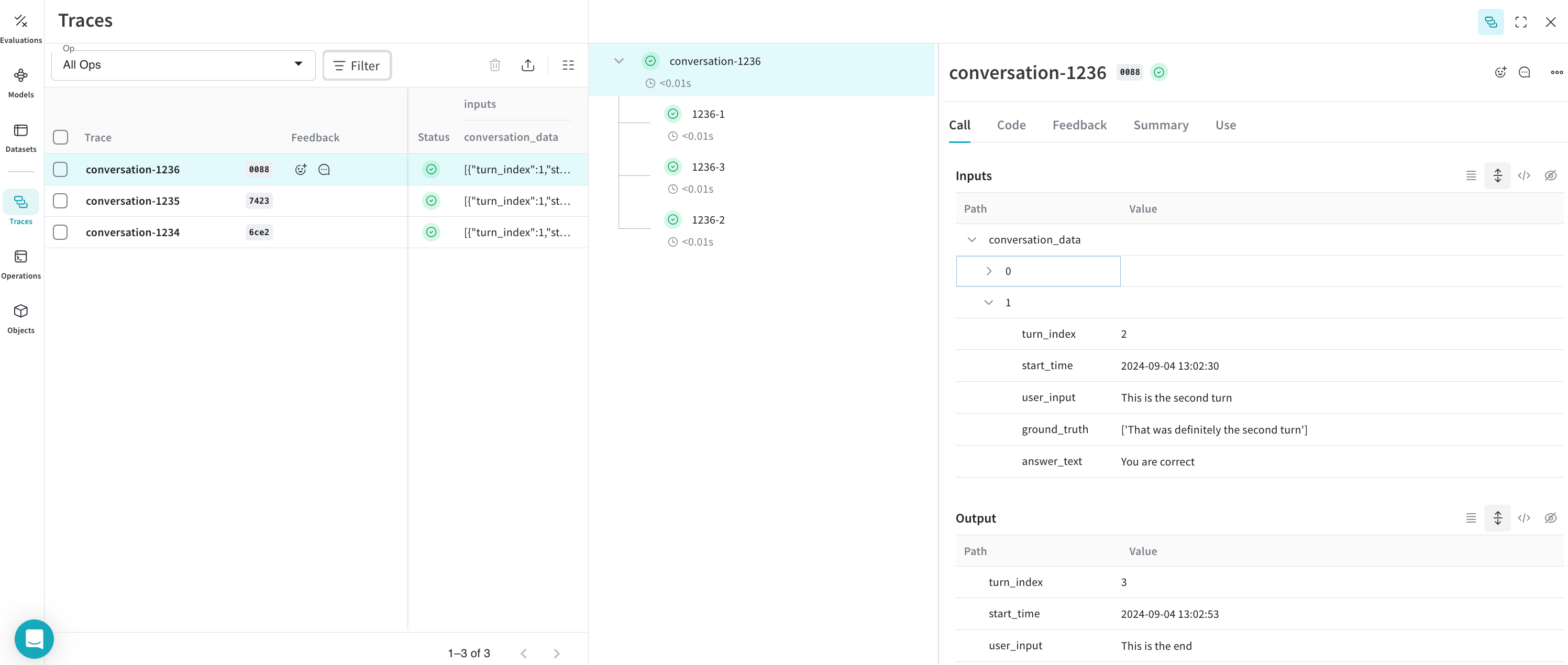
Task: Open the manage columns icon
Action: 568,65
